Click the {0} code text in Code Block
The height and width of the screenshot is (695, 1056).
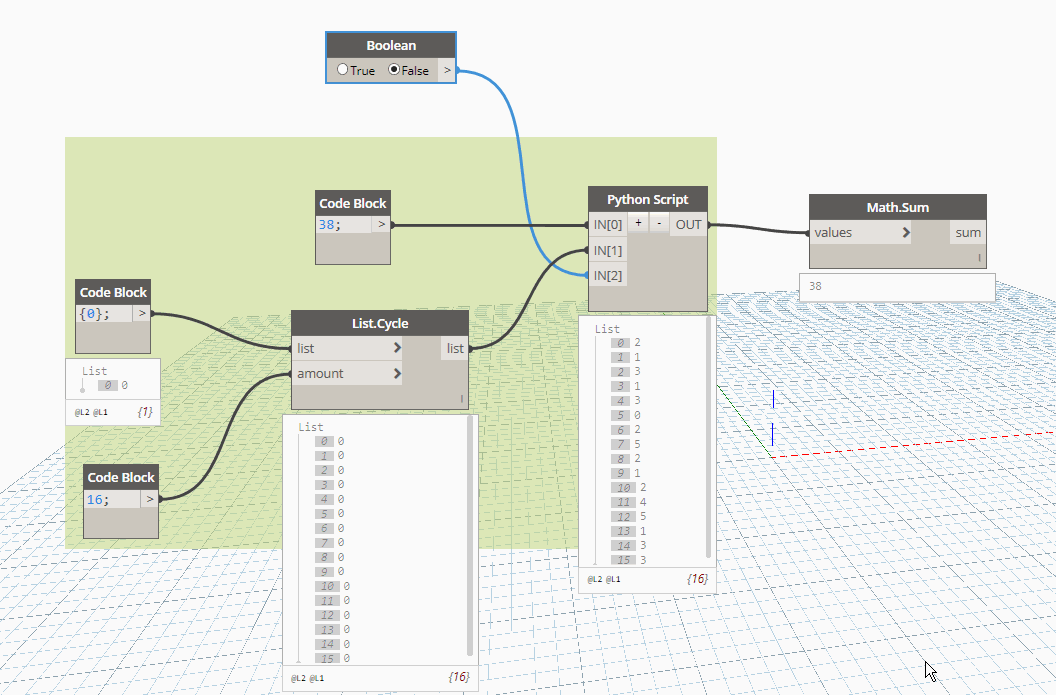pyautogui.click(x=94, y=313)
